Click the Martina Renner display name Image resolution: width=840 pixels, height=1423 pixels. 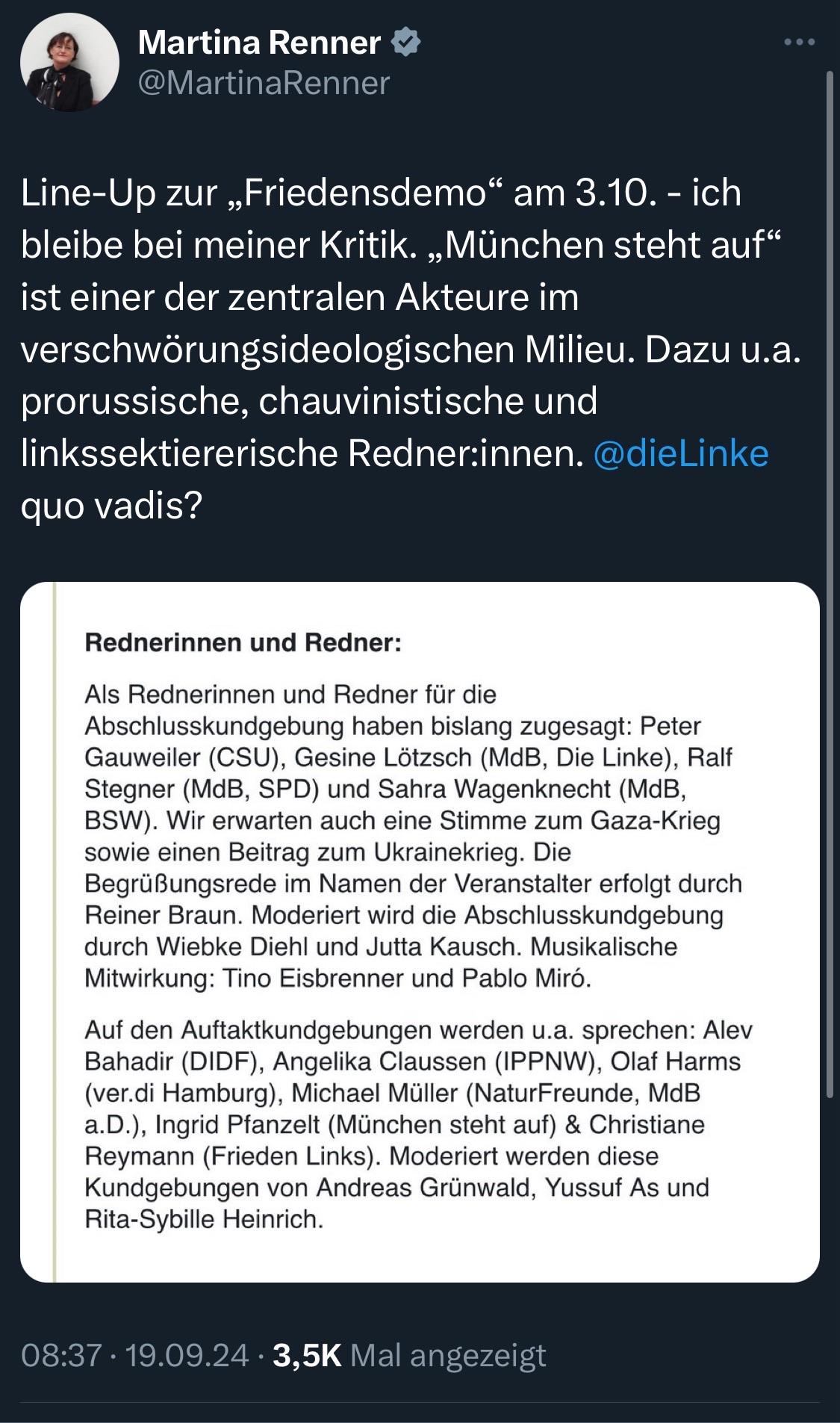259,43
